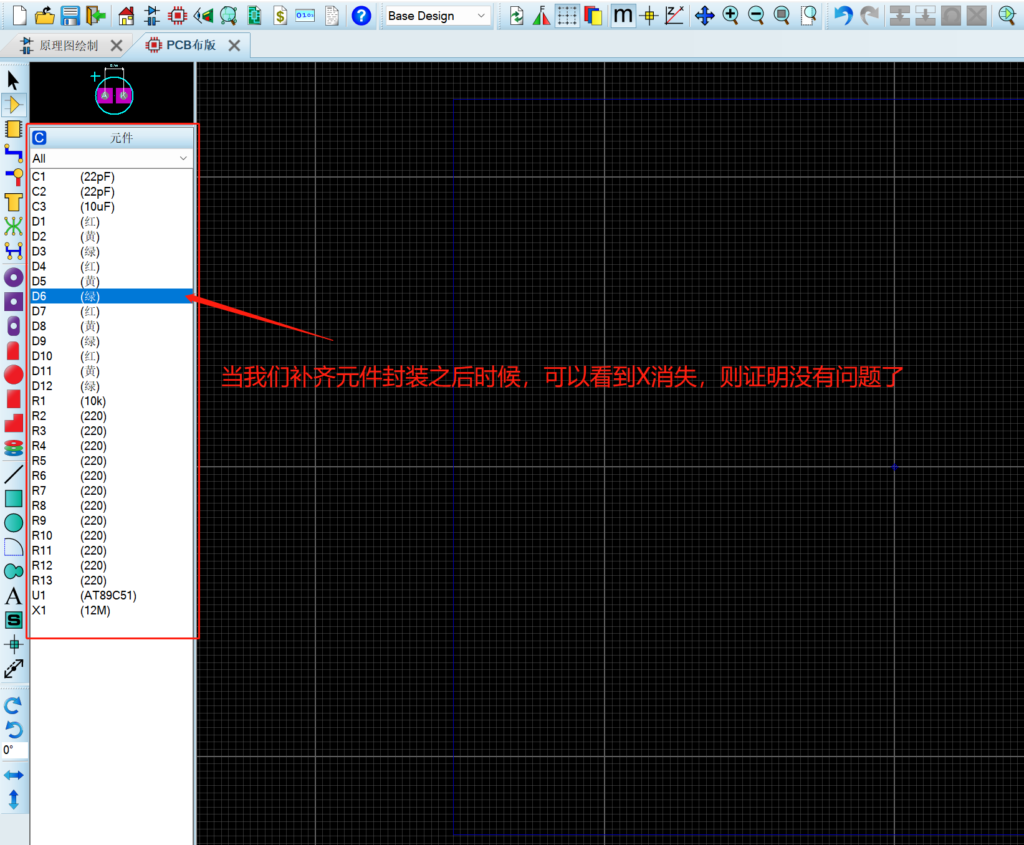Select the Via placement tool

click(x=13, y=177)
